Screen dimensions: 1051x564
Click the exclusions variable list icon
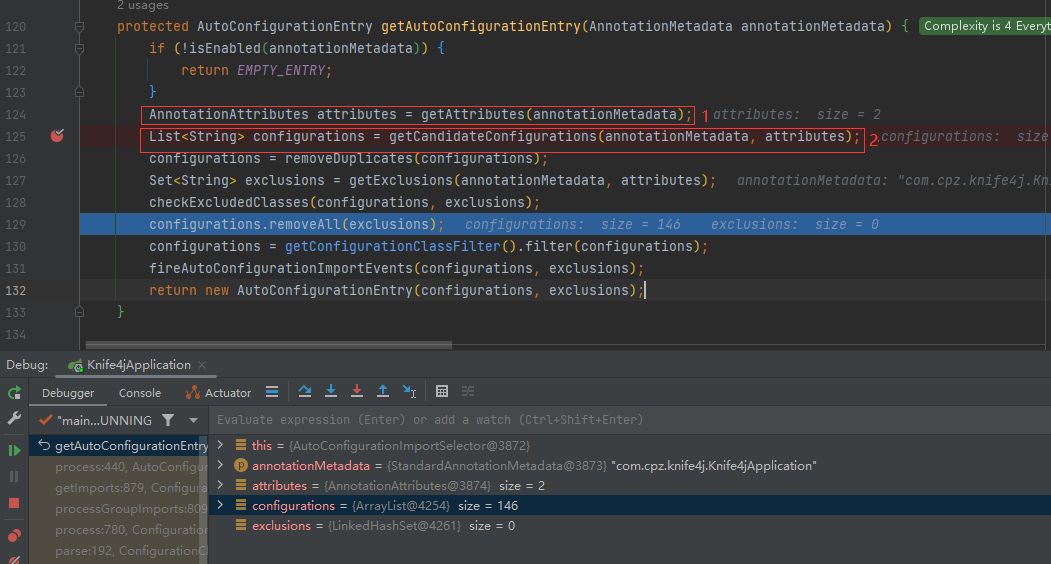(241, 525)
